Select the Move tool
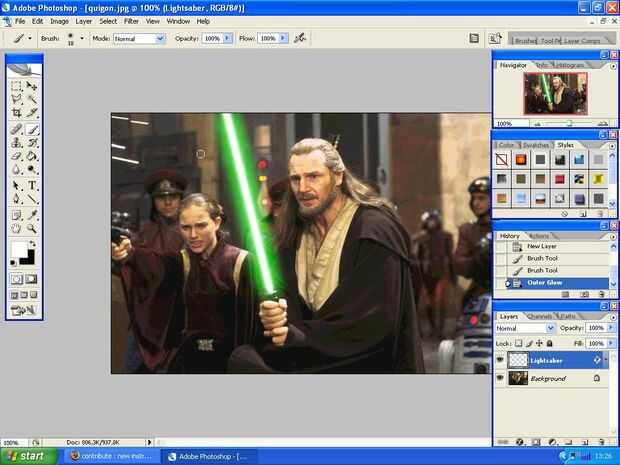Viewport: 620px width, 465px height. [32, 86]
